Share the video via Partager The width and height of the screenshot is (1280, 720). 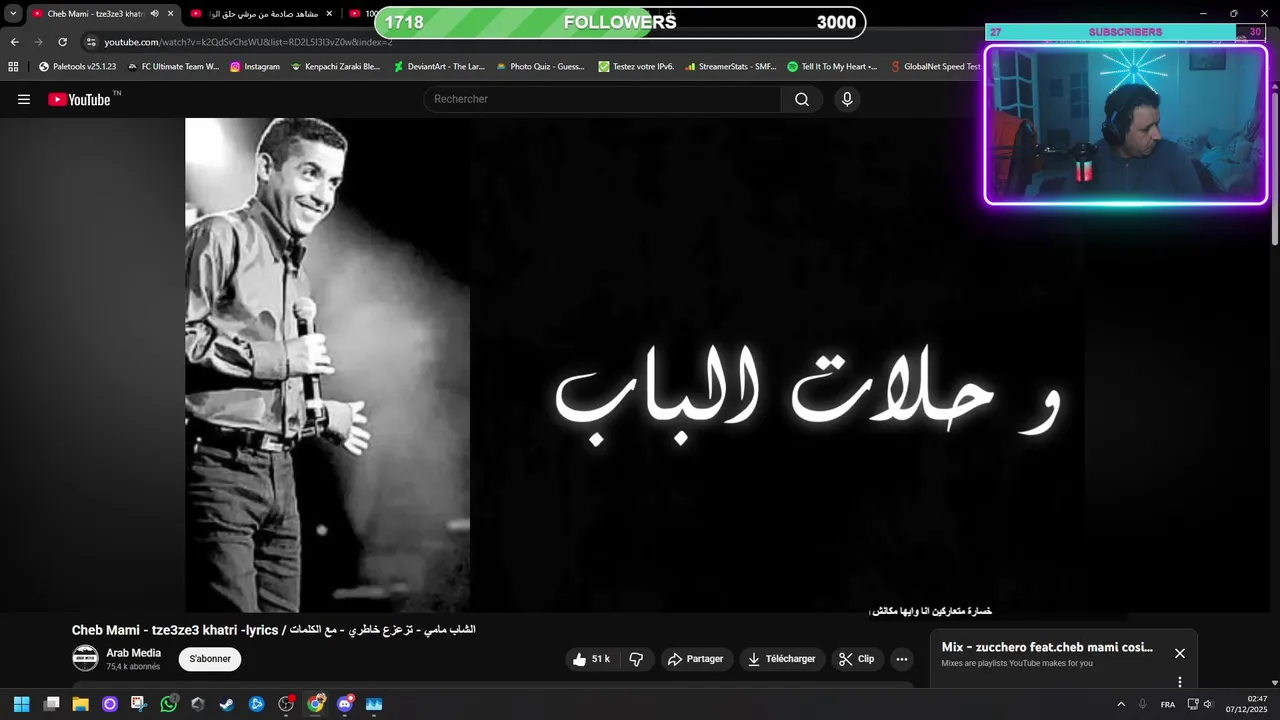point(696,659)
